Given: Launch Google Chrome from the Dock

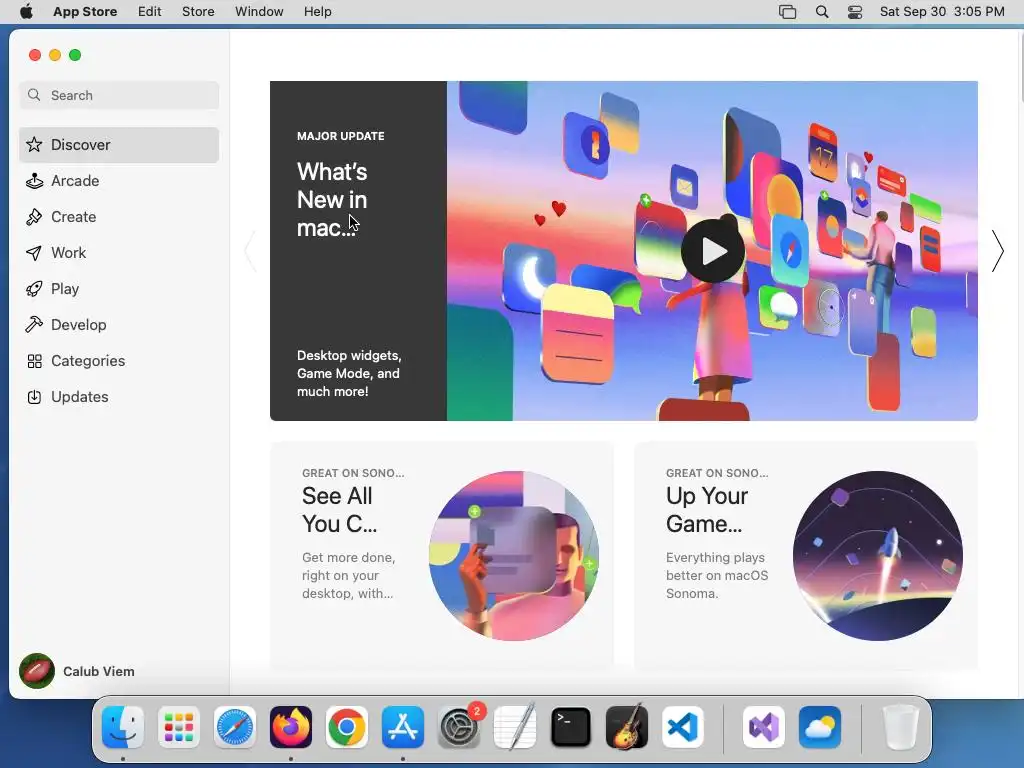Looking at the screenshot, I should 347,727.
